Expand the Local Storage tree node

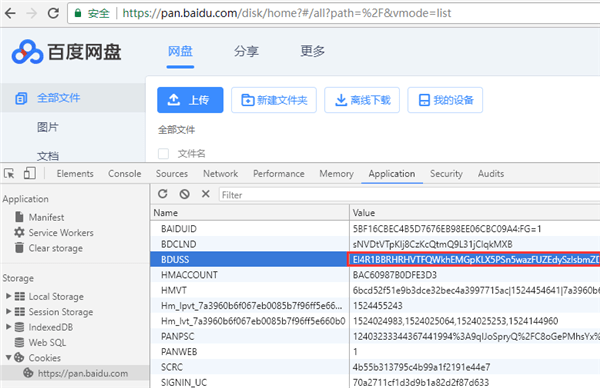(x=8, y=296)
